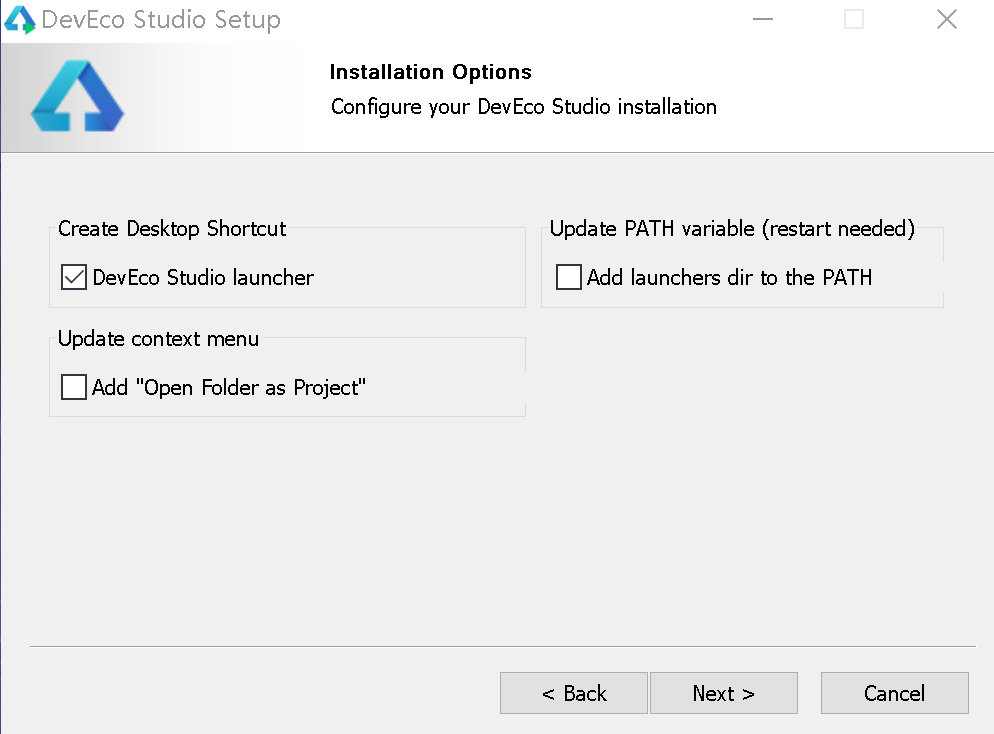Click the Configure your DevEco Studio installation subtitle
This screenshot has width=994, height=734.
point(522,107)
